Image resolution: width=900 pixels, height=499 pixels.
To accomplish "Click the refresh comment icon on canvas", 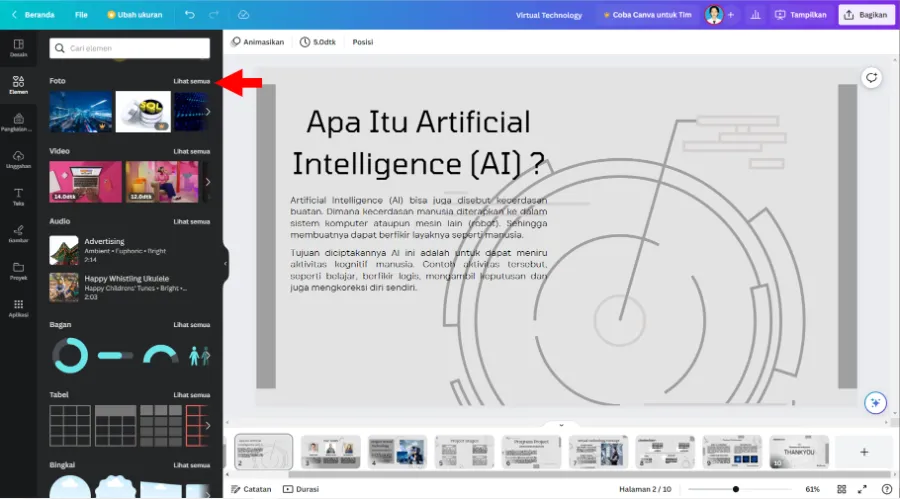I will pos(871,78).
